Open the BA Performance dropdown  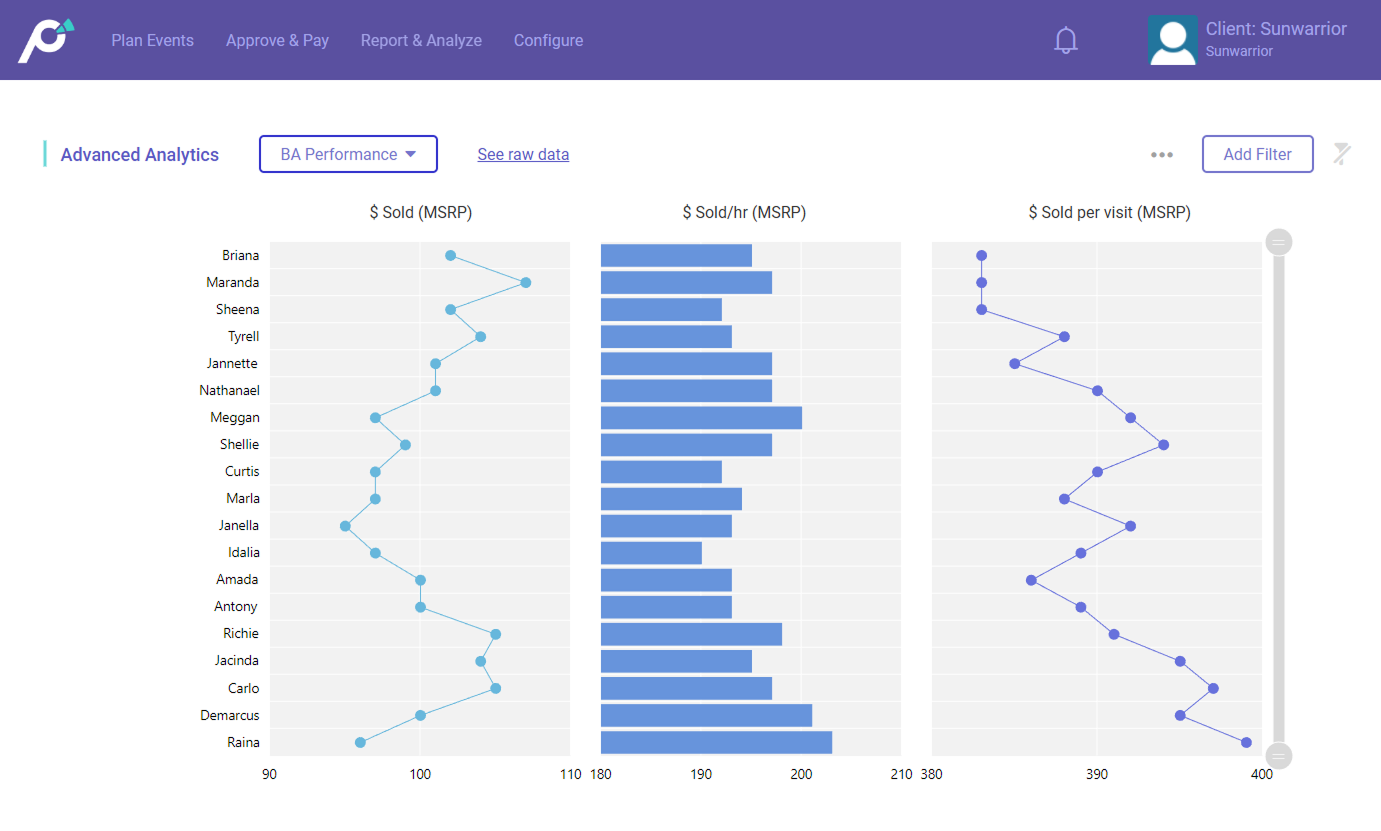click(x=348, y=154)
